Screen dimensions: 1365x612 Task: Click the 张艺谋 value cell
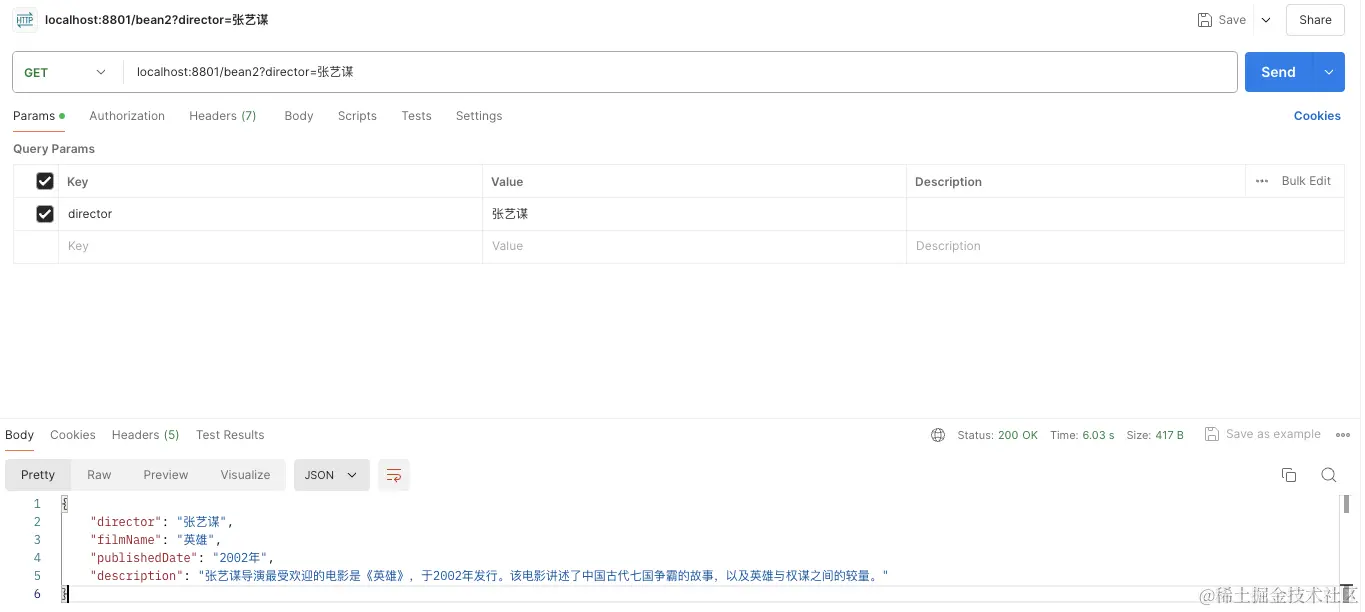tap(694, 214)
